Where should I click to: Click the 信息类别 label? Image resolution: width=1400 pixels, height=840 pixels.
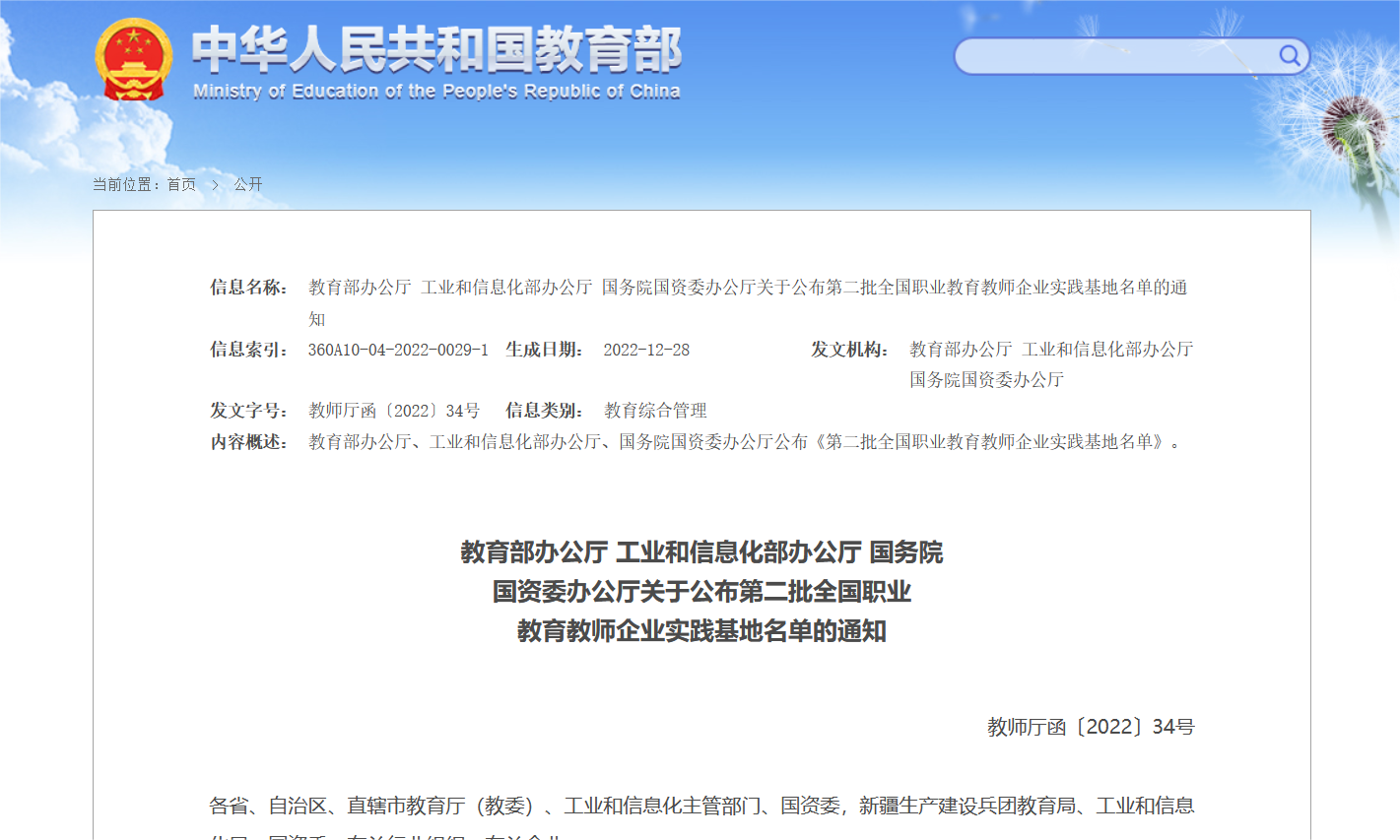point(545,411)
